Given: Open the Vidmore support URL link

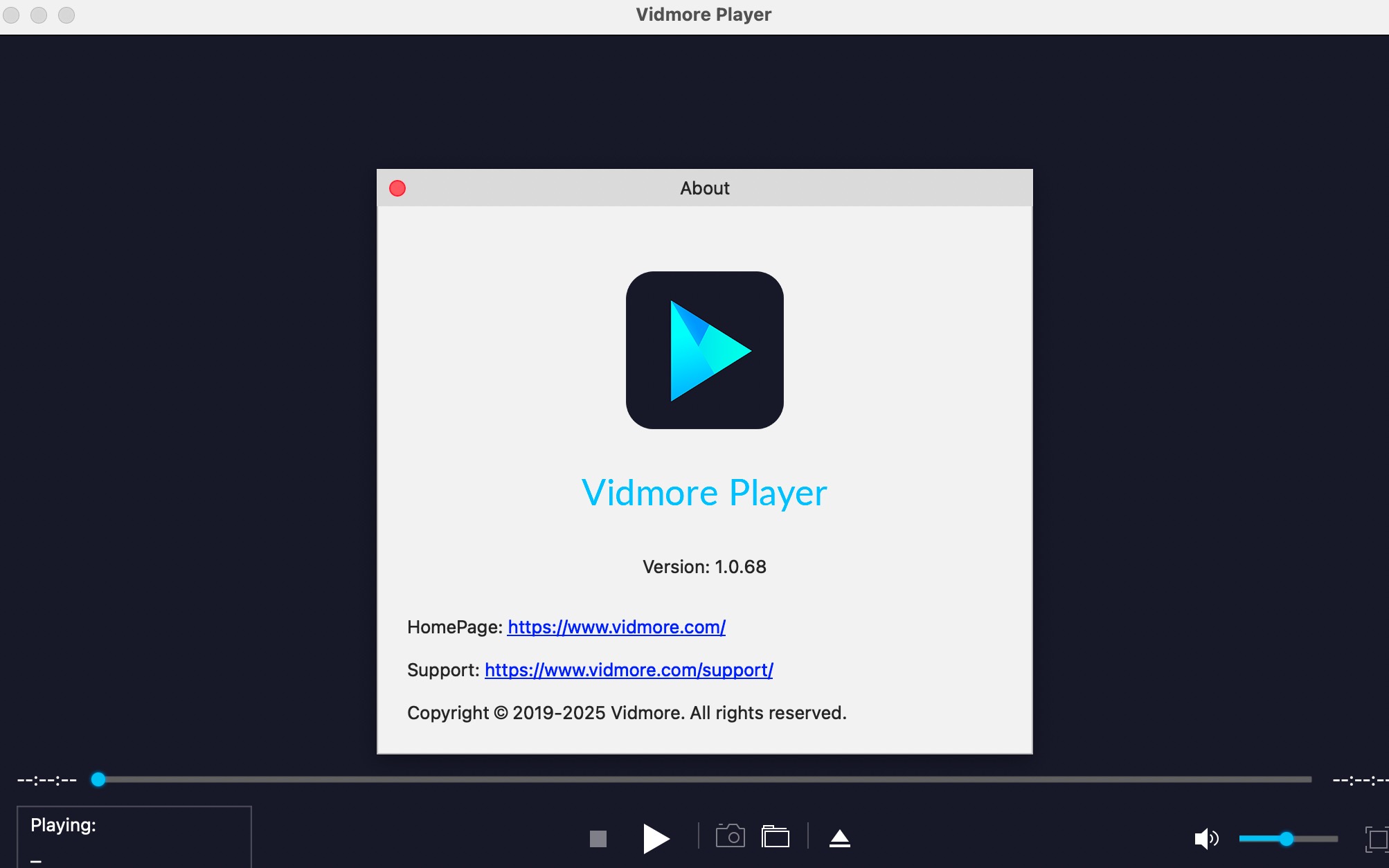Looking at the screenshot, I should click(628, 670).
